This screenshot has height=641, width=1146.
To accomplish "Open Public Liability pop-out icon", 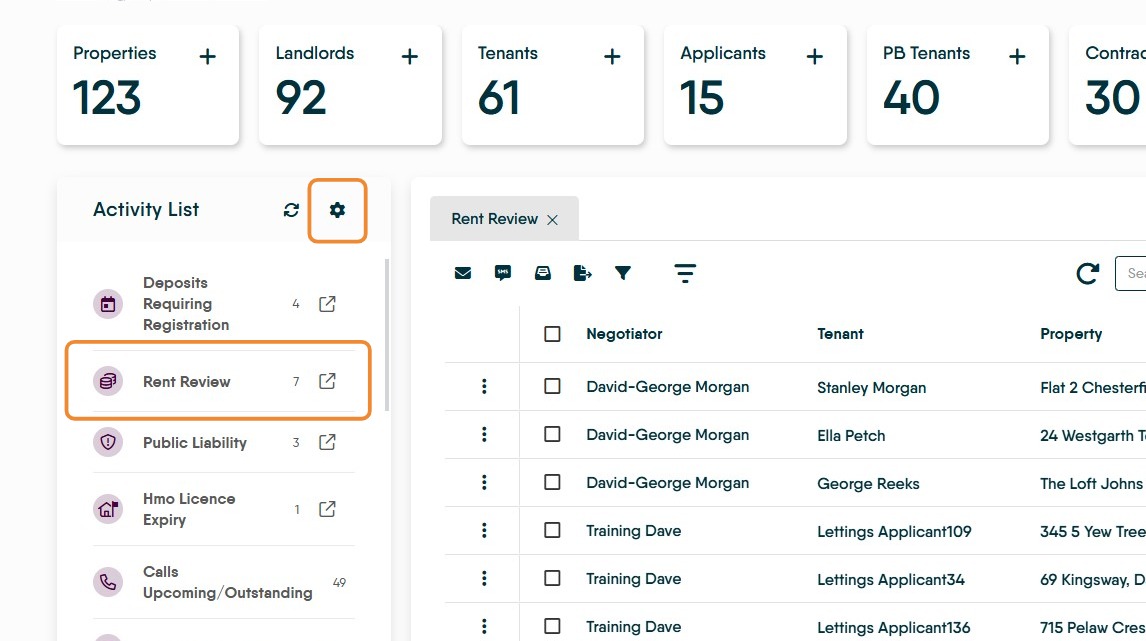I will (327, 442).
